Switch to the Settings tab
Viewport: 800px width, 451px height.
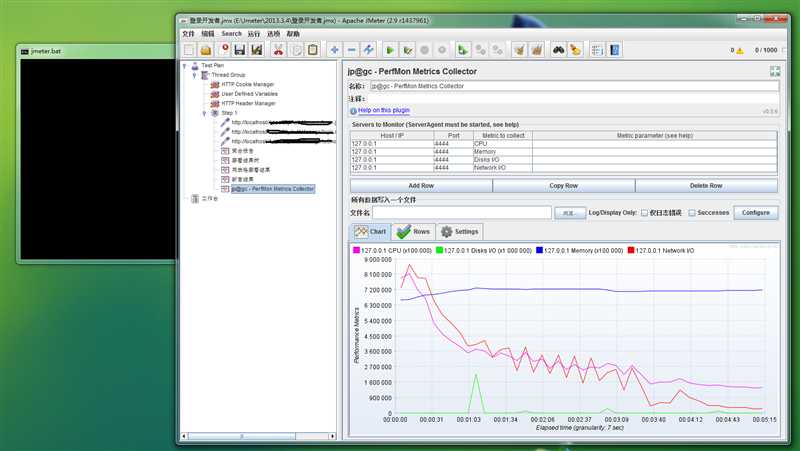pyautogui.click(x=460, y=232)
